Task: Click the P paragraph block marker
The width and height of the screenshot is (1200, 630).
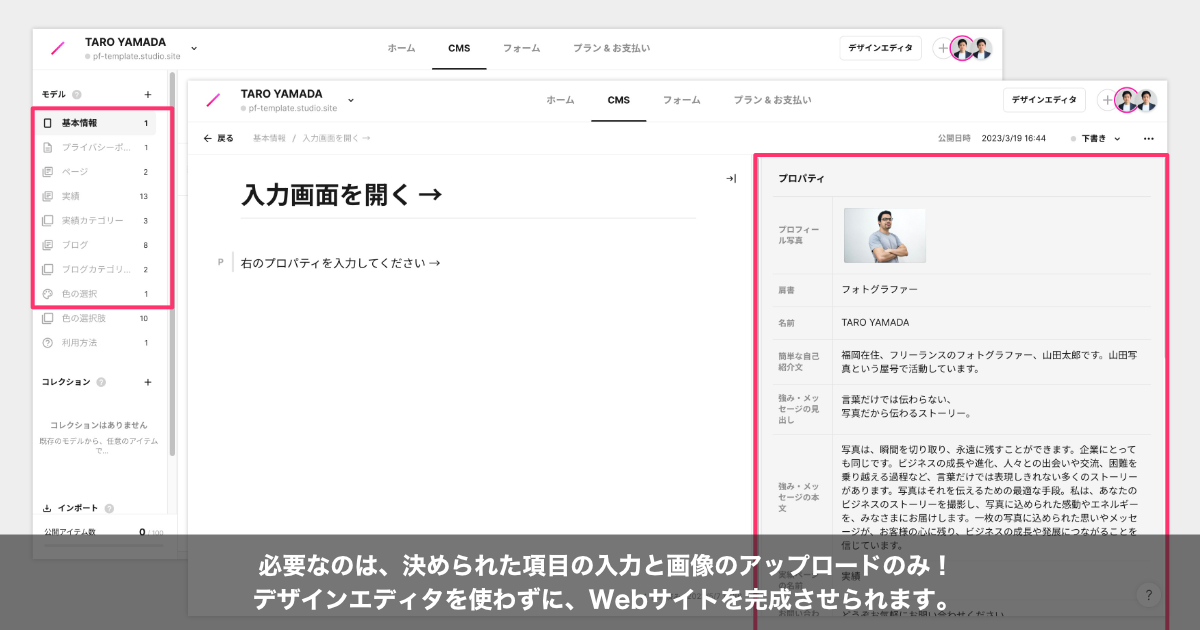Action: 221,262
